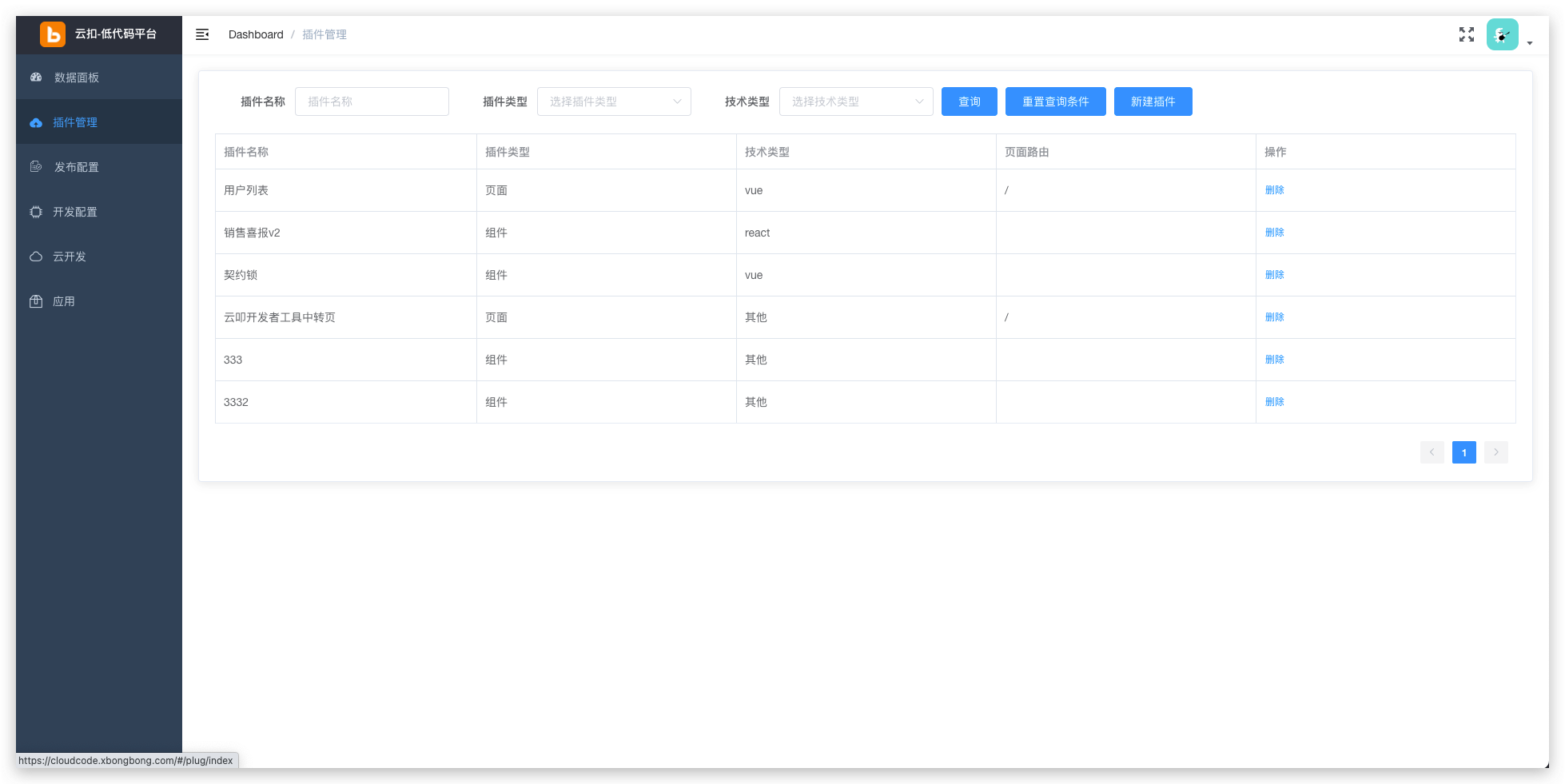The height and width of the screenshot is (784, 1565).
Task: Click the 发布配置 sidebar icon
Action: [x=36, y=167]
